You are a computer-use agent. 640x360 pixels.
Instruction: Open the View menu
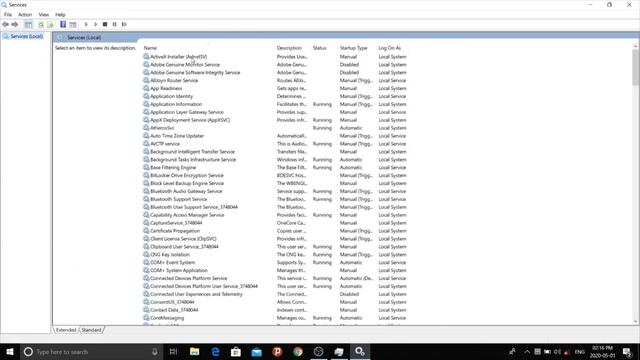[x=44, y=14]
